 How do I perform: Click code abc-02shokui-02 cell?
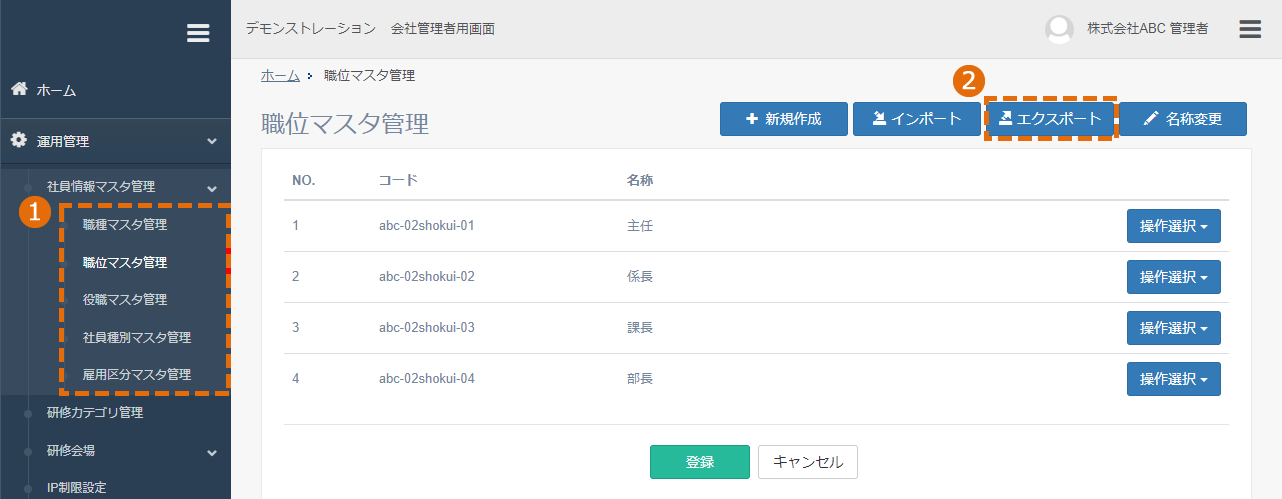tap(427, 277)
